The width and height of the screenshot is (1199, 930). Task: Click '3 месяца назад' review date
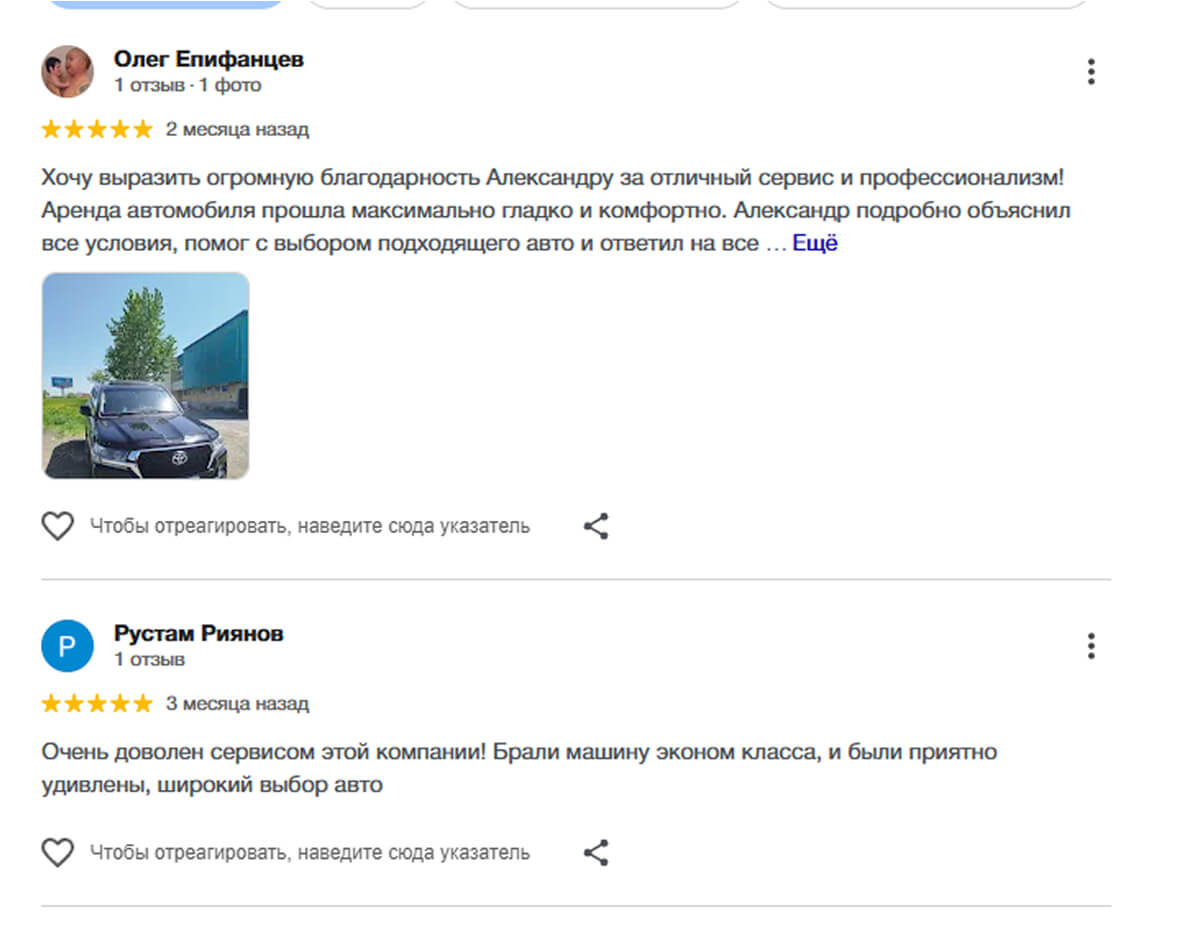point(237,703)
